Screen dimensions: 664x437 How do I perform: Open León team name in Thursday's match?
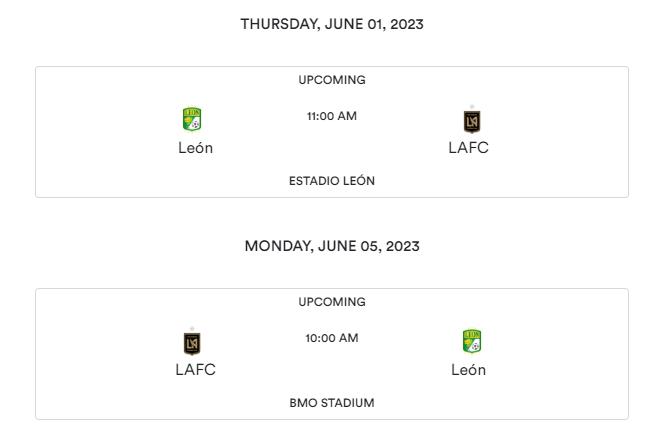(195, 148)
